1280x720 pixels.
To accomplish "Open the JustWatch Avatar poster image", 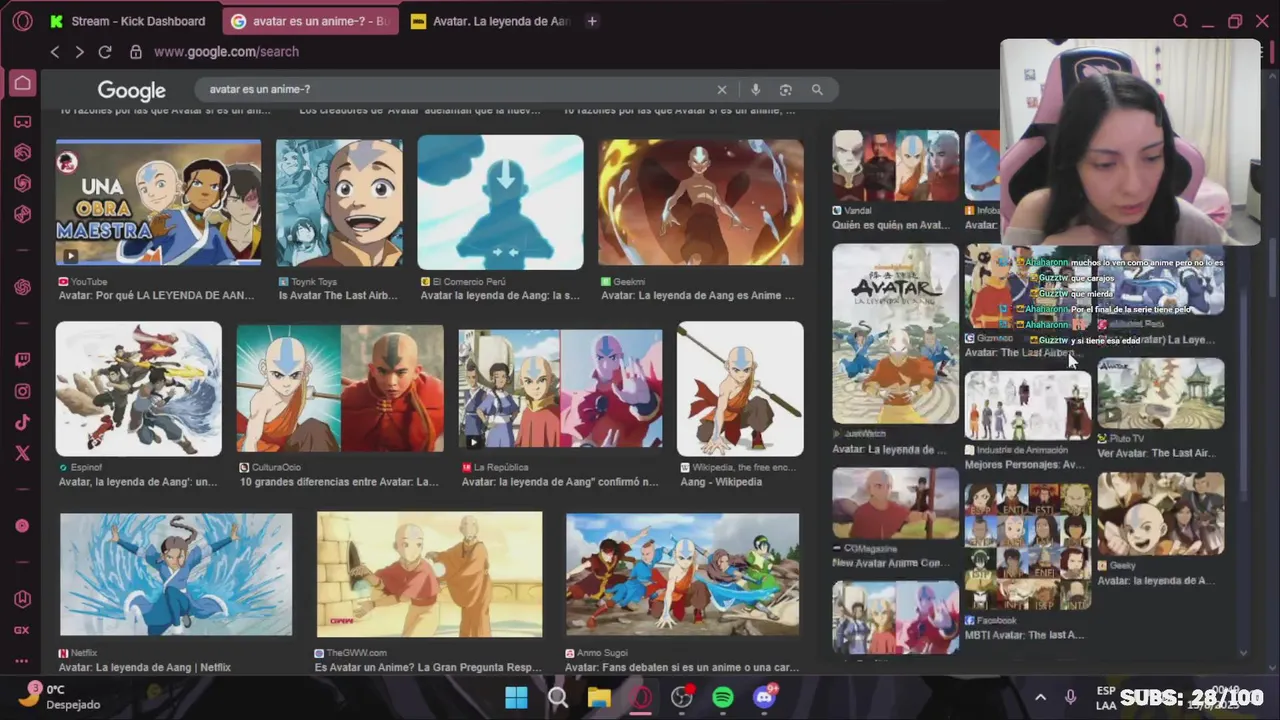I will [x=896, y=334].
